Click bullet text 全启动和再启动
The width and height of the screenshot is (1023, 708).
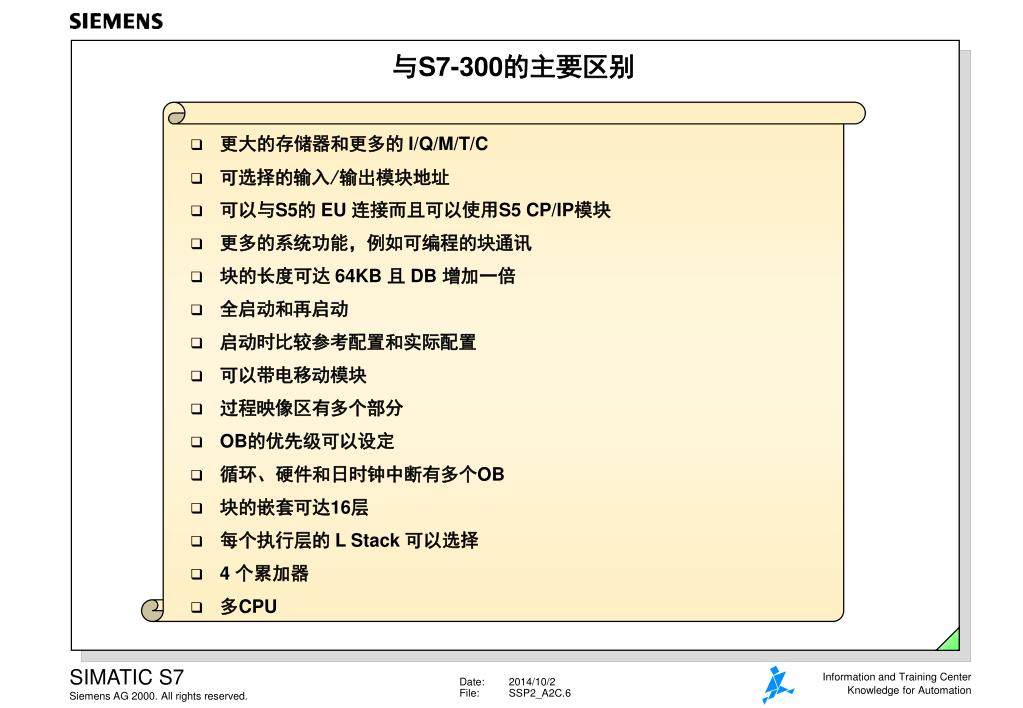284,309
